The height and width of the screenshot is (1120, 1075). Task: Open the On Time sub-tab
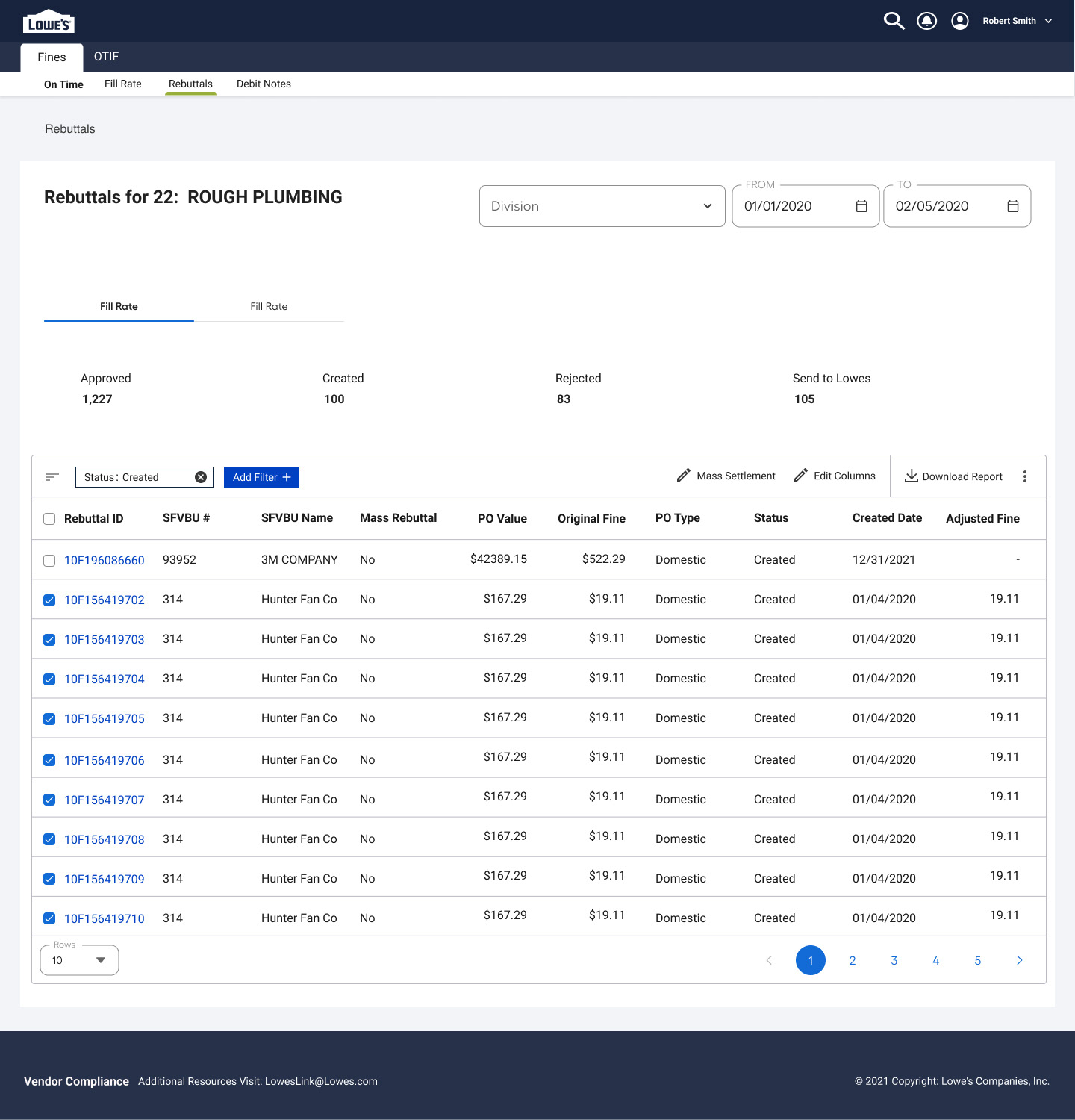pos(63,84)
